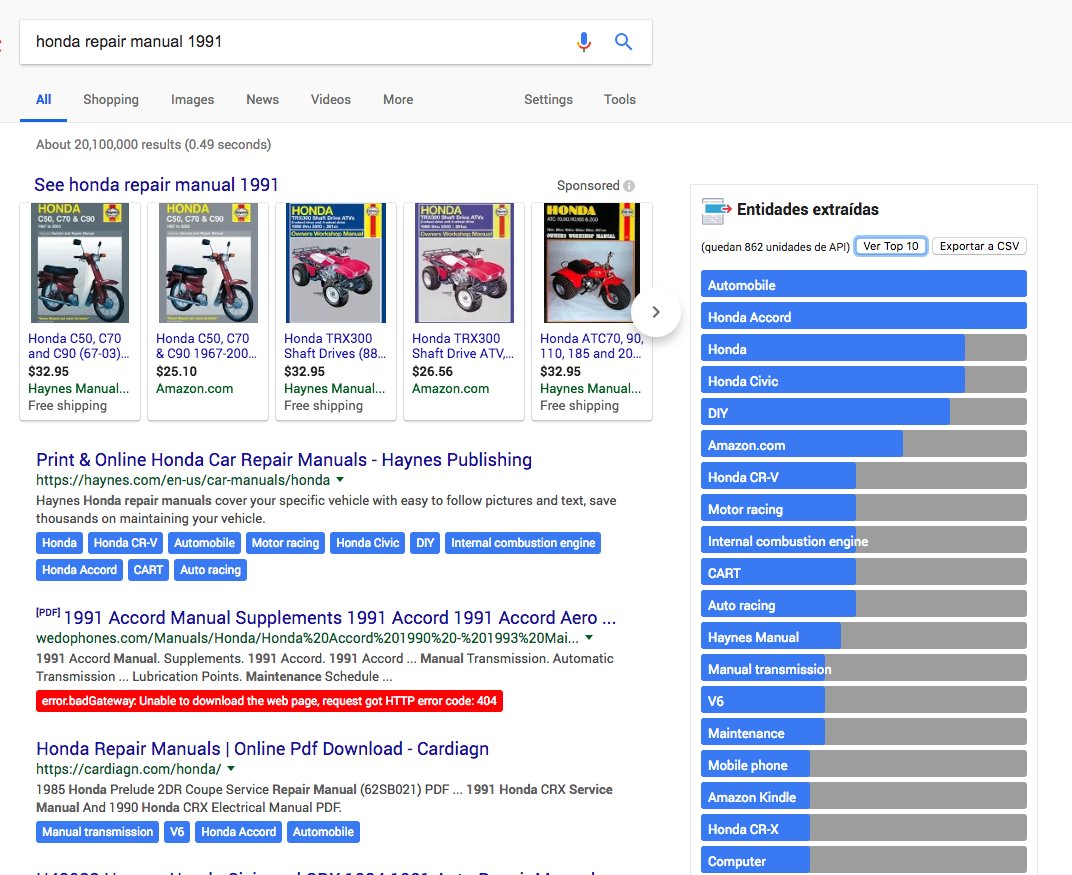Screen dimensions: 1072x875
Task: Click the Maintenance entity bar
Action: 863,733
